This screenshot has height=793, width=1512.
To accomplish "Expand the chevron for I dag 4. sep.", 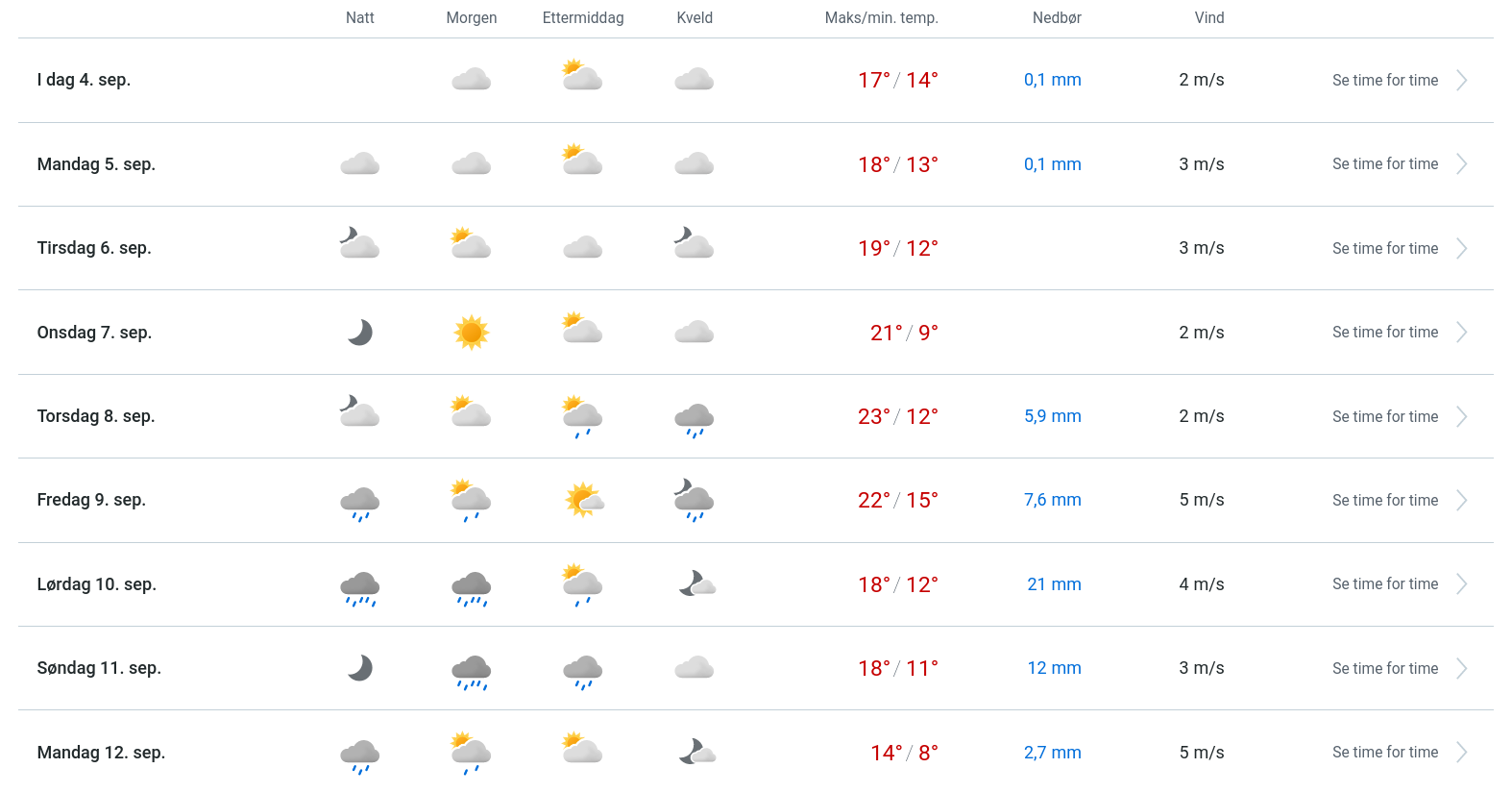I will [x=1461, y=81].
